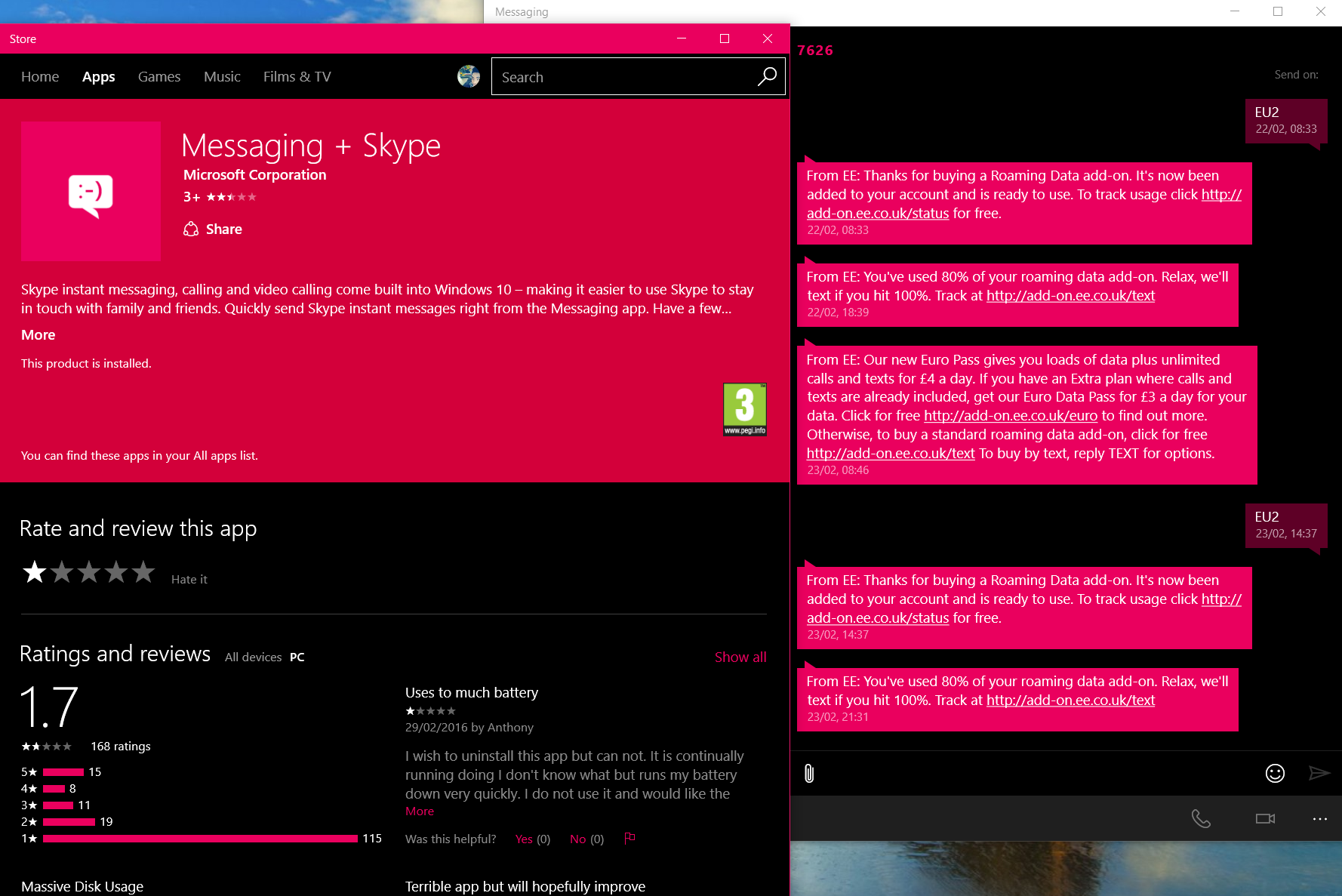1342x896 pixels.
Task: Click the PEGI 3 rating badge
Action: click(x=745, y=409)
